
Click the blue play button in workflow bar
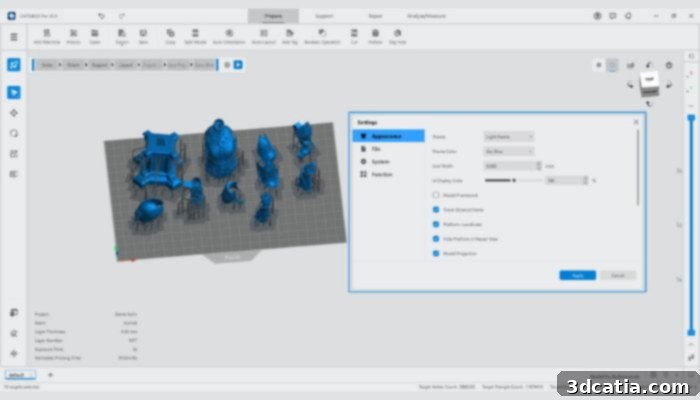pyautogui.click(x=238, y=65)
